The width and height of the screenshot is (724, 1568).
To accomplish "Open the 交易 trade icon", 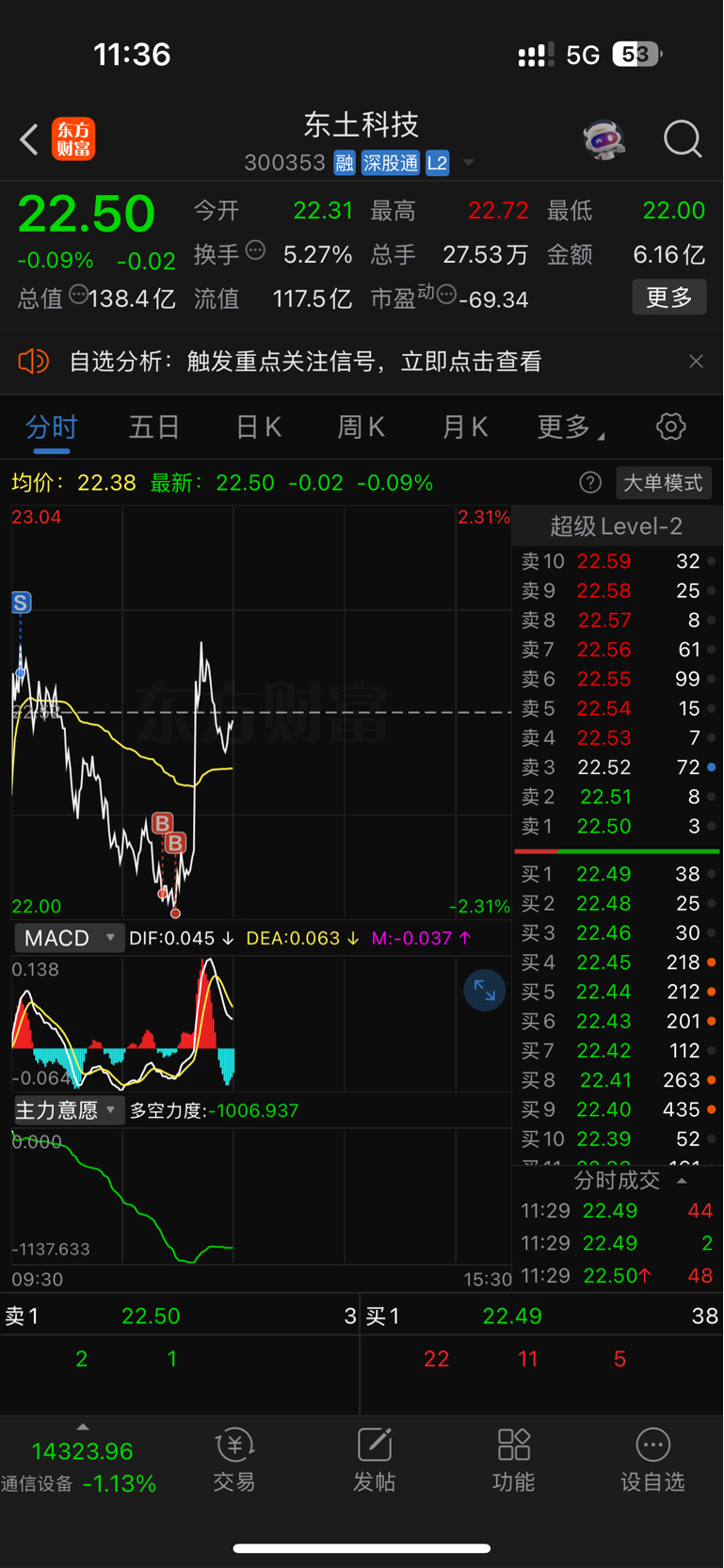I will 234,1459.
